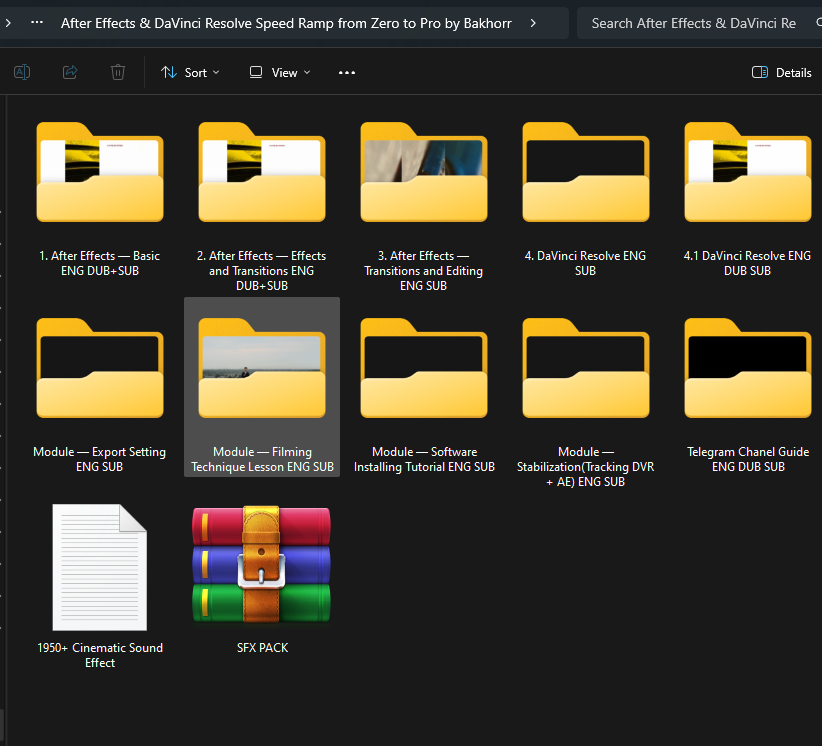Open the 4. DaVinci Resolve ENG SUB folder
Image resolution: width=822 pixels, height=746 pixels.
[x=585, y=181]
